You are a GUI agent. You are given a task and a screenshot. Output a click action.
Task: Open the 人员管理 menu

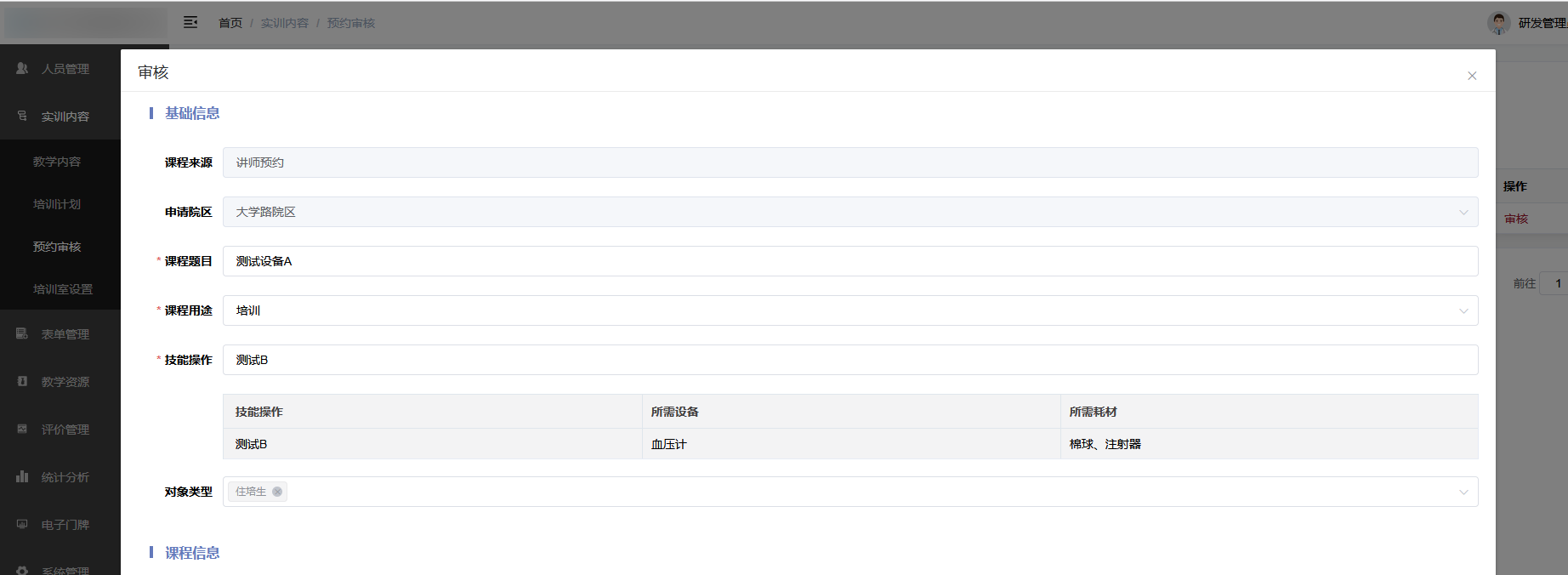(x=60, y=68)
